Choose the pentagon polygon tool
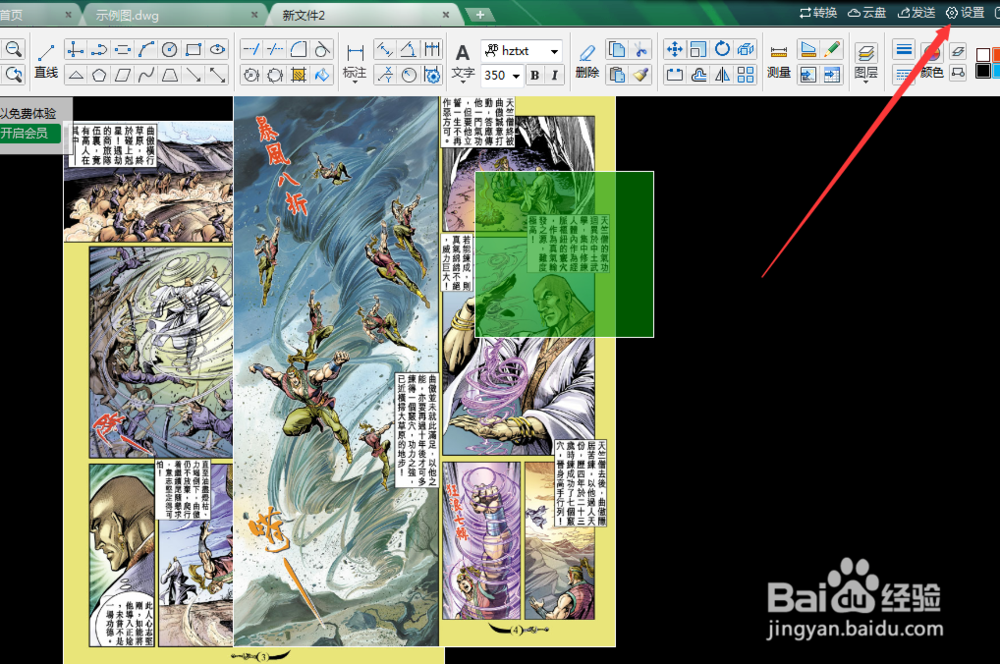 (x=99, y=75)
